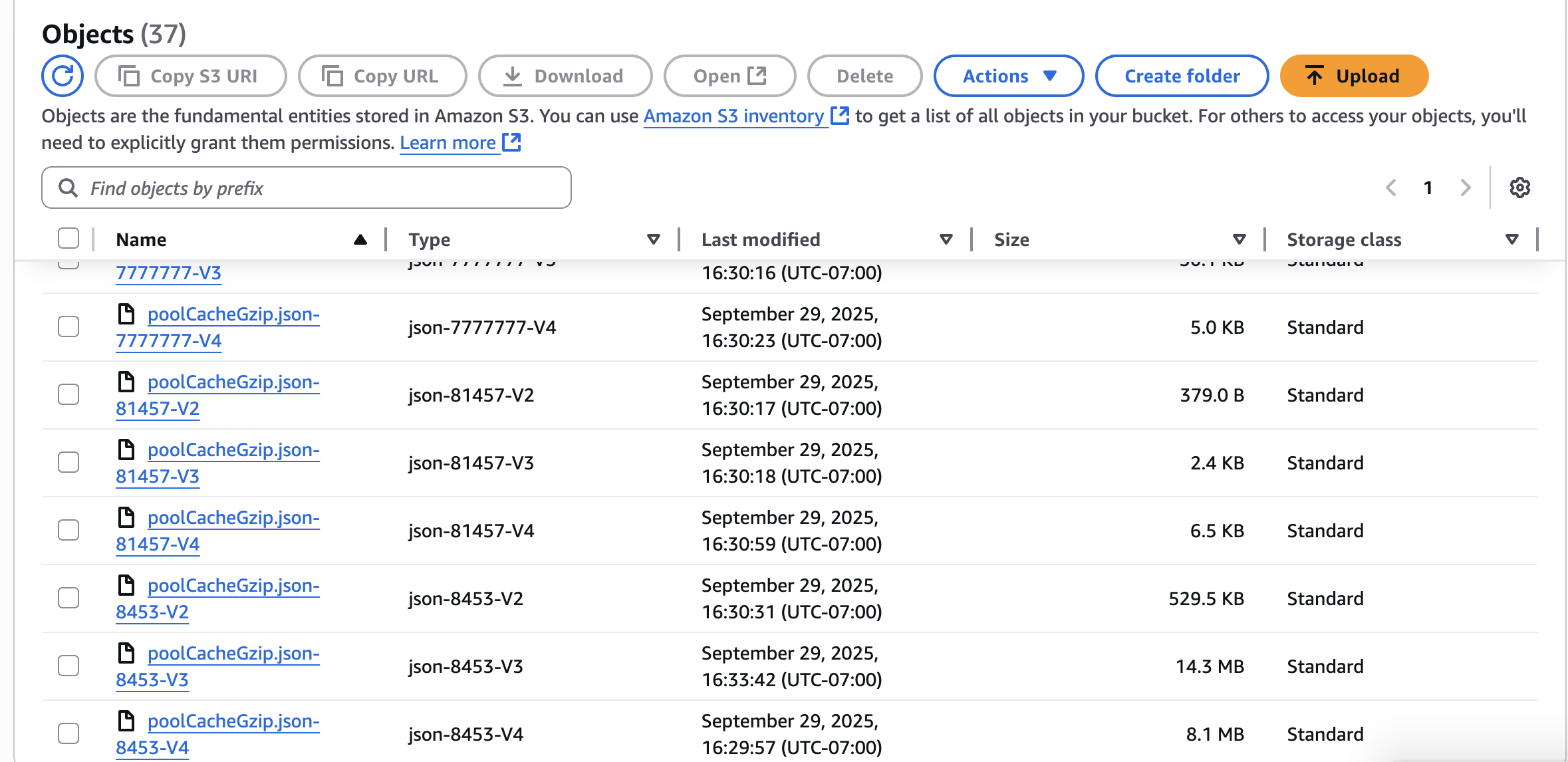
Task: Click file icon for poolCacheGzip.json-8453-V3
Action: pyautogui.click(x=126, y=653)
